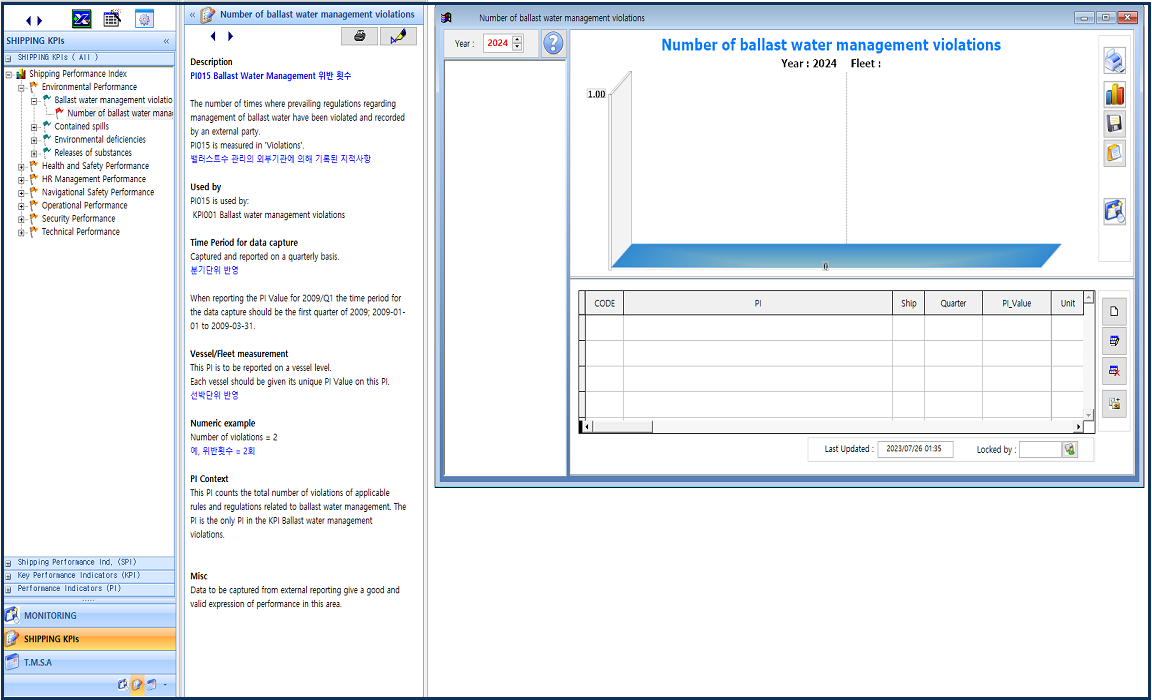Open navigation pane options dropdown arrow
This screenshot has width=1152, height=700.
click(x=165, y=685)
